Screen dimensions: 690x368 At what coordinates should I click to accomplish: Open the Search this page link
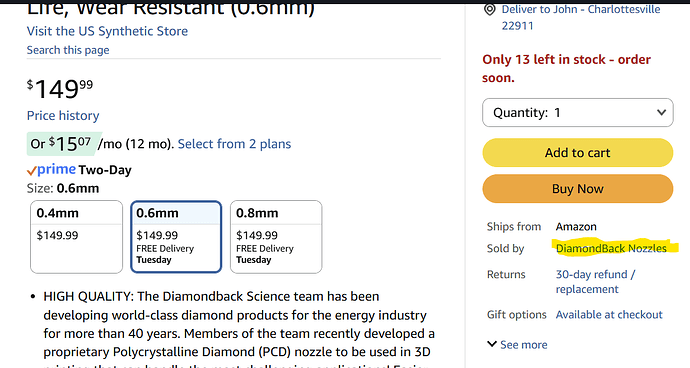(x=68, y=50)
